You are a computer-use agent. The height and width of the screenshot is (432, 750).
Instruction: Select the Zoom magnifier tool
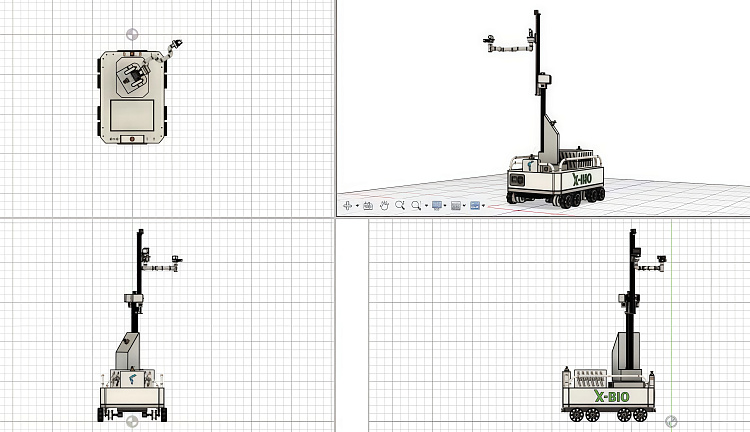[399, 205]
